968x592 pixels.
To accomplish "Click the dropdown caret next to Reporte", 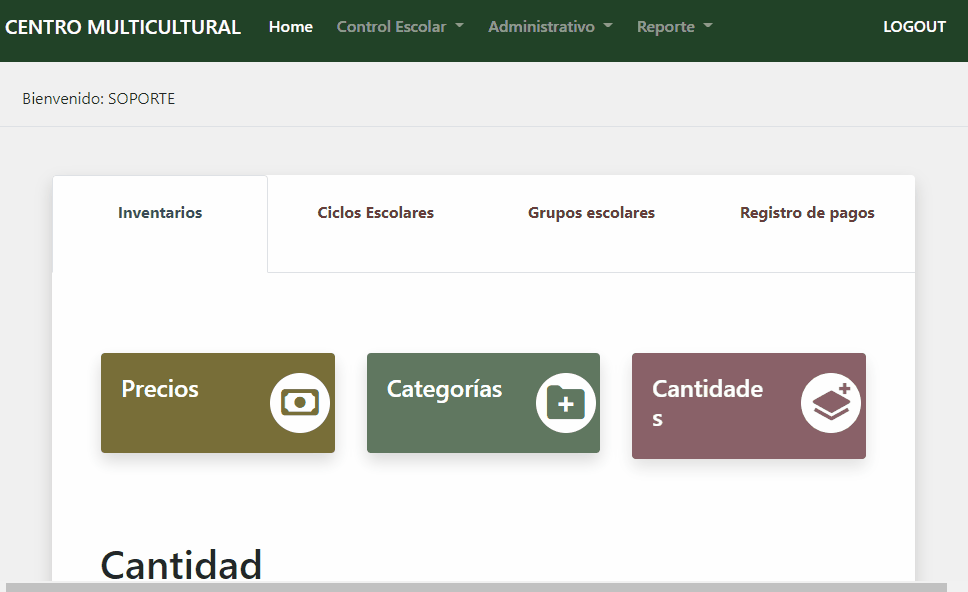I will point(706,27).
